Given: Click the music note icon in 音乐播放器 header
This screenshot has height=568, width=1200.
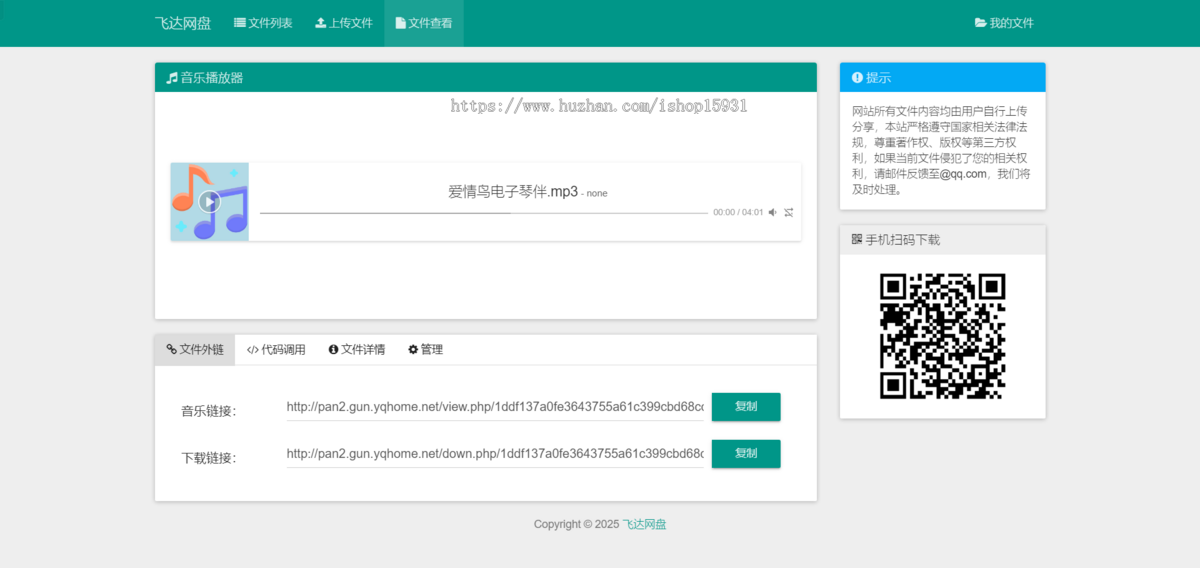Looking at the screenshot, I should 172,78.
